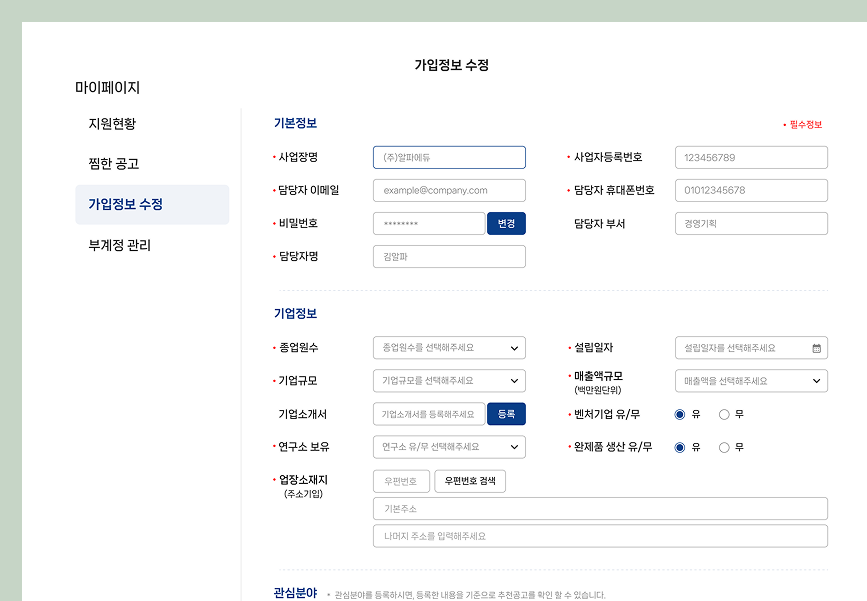Click the calendar icon in 설립일자 field
Image resolution: width=867 pixels, height=601 pixels.
point(816,348)
